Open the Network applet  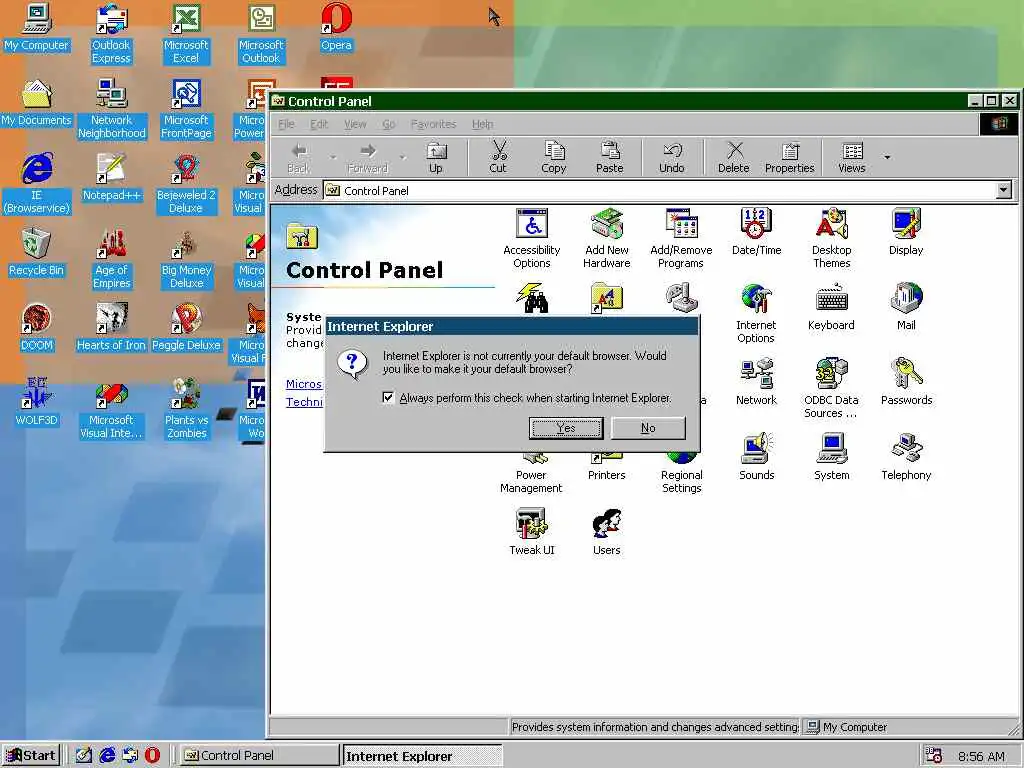tap(756, 383)
